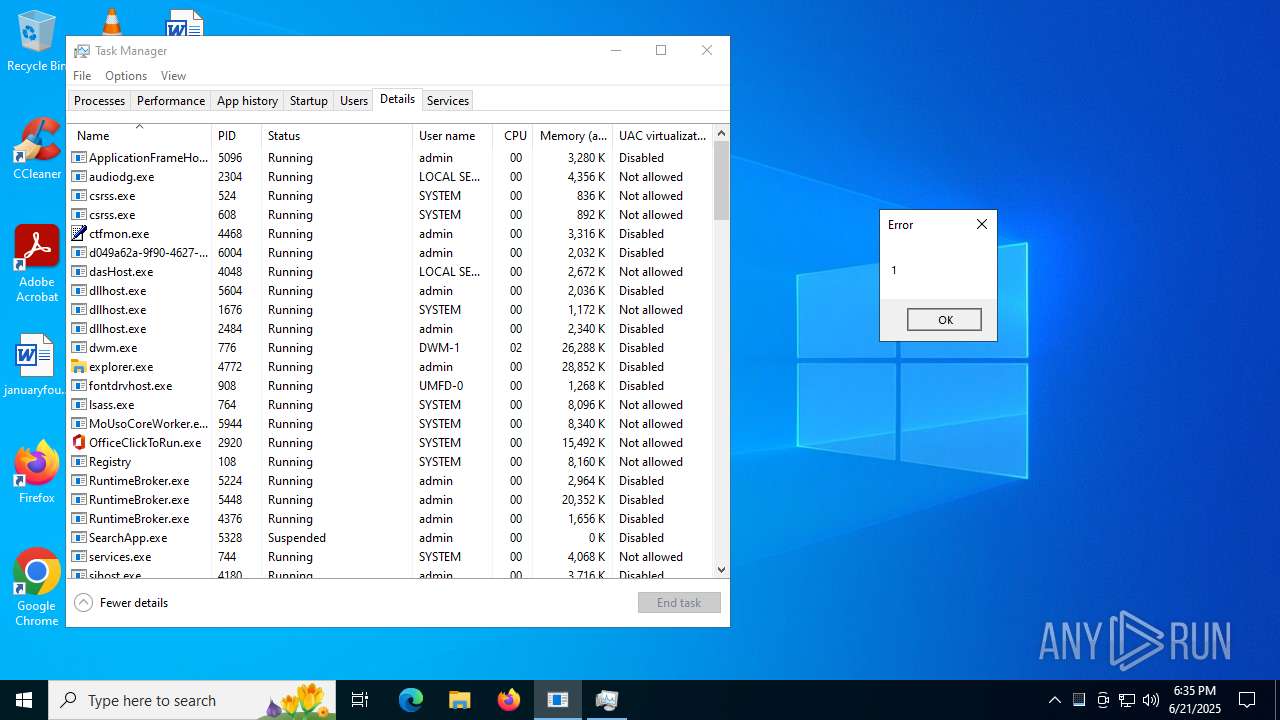Image resolution: width=1280 pixels, height=720 pixels.
Task: Click the process list scroll-down arrow
Action: coord(721,570)
